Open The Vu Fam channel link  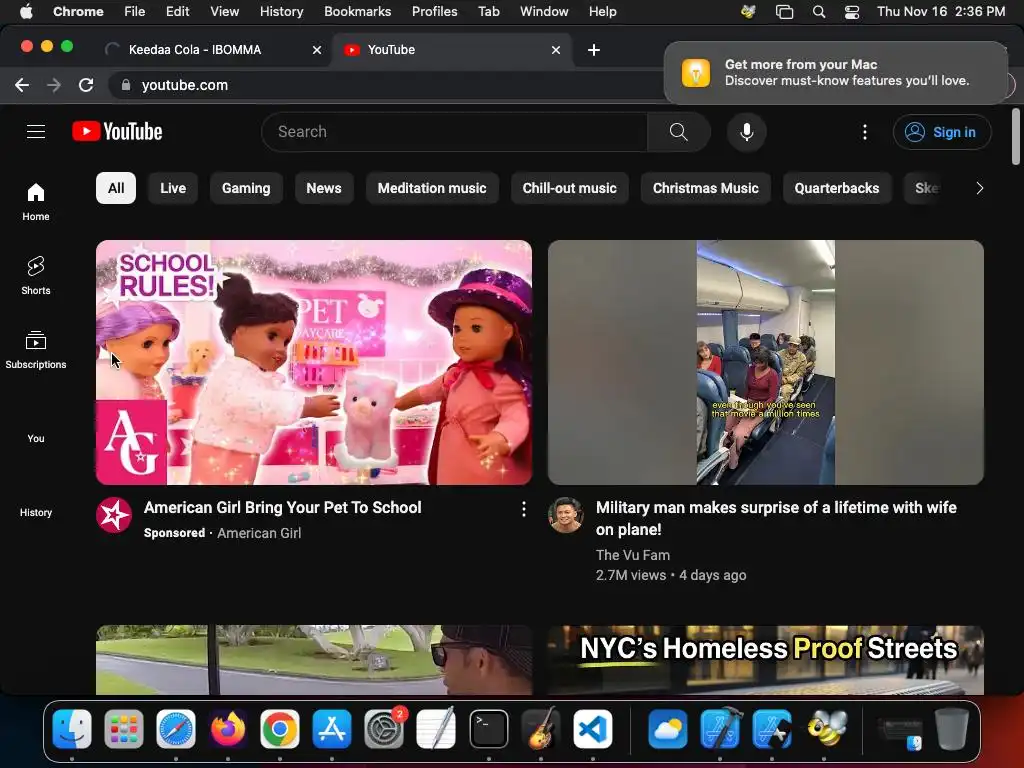[633, 555]
